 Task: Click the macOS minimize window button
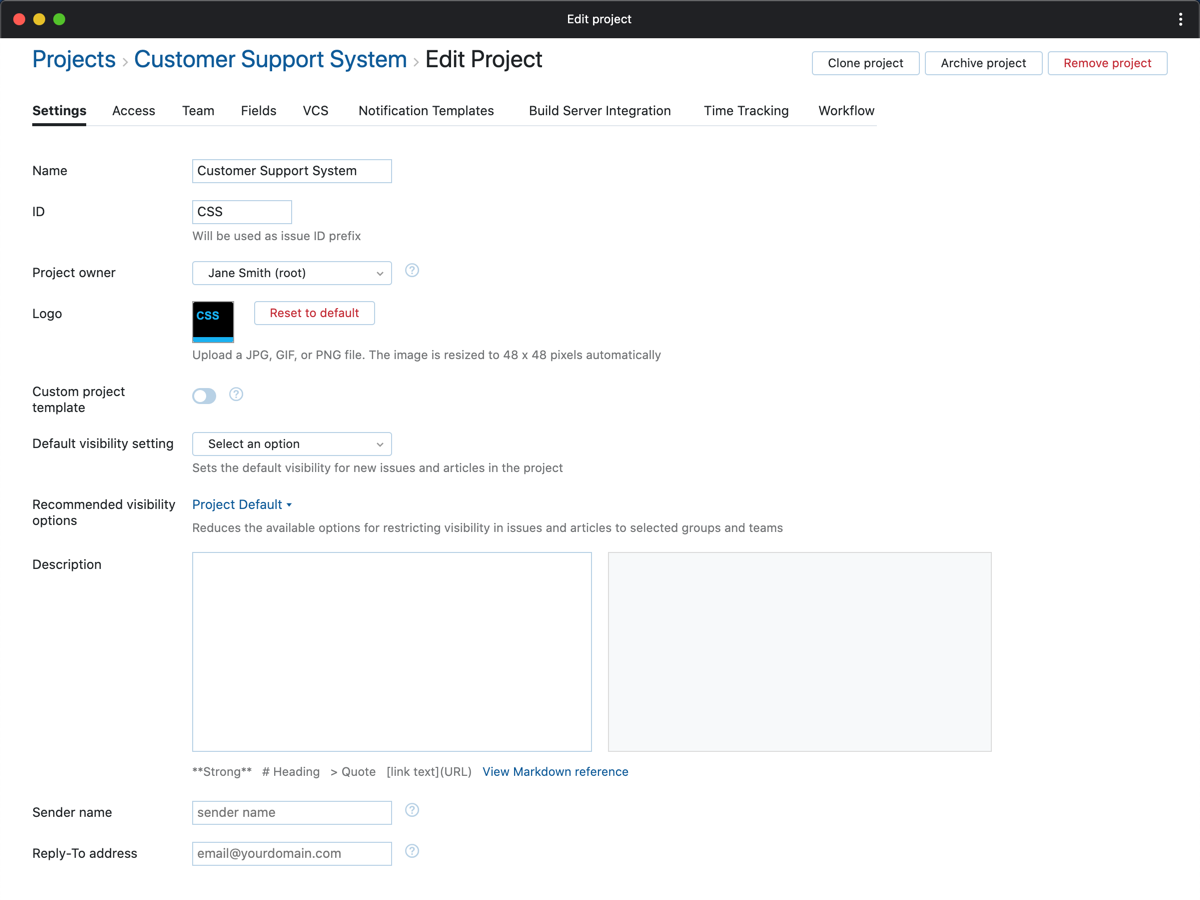coord(39,19)
